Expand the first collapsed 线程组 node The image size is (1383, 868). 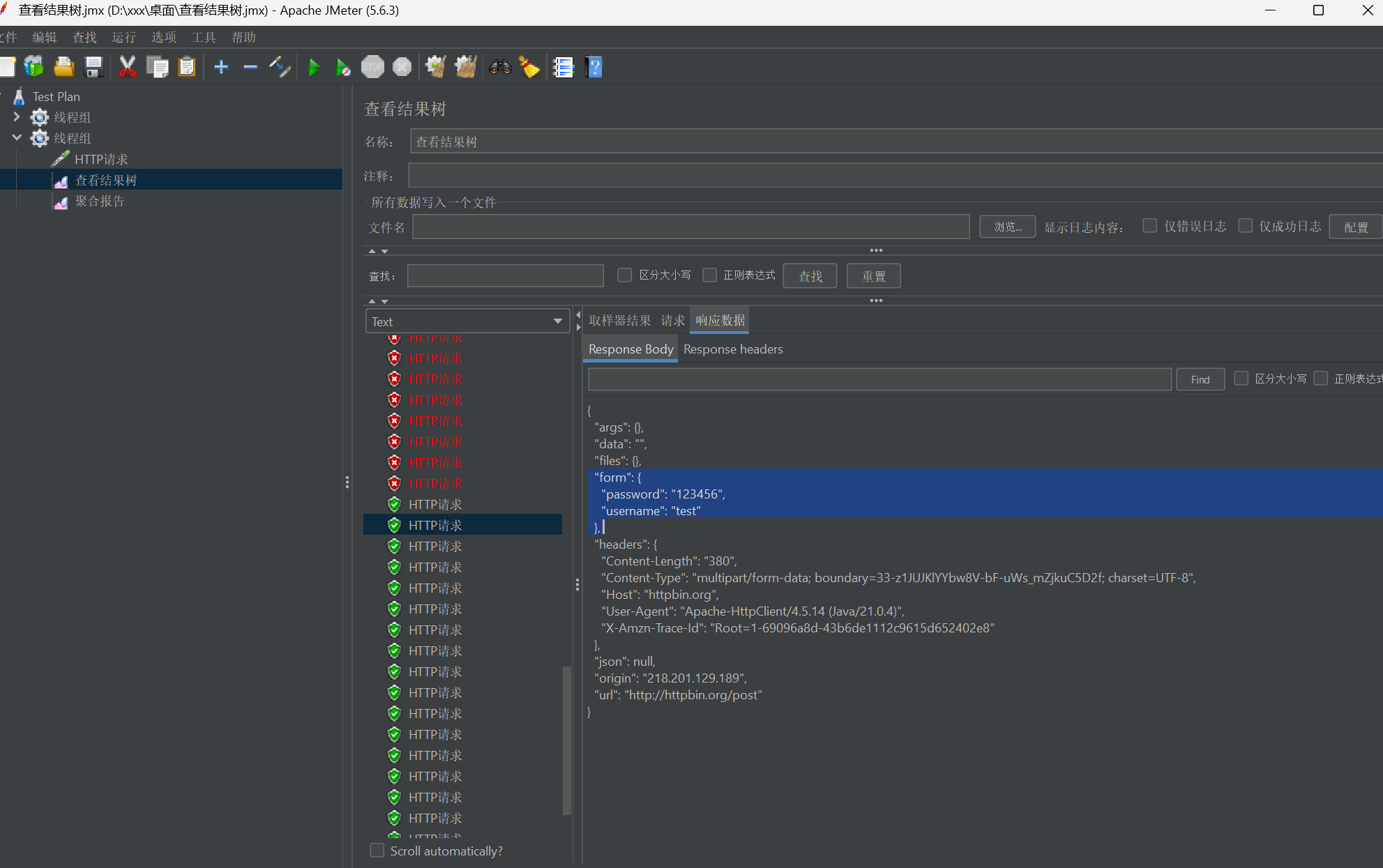coord(17,117)
